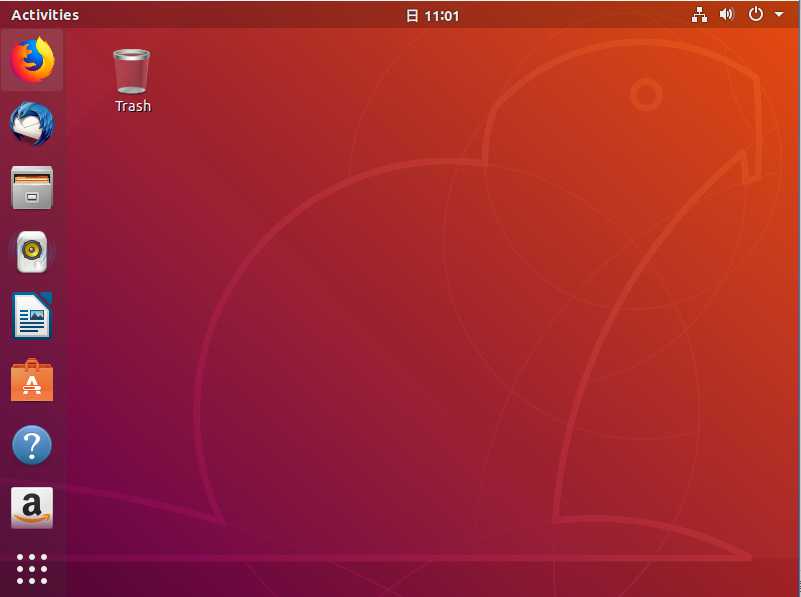Show Applications grid
The height and width of the screenshot is (597, 801).
click(x=32, y=568)
